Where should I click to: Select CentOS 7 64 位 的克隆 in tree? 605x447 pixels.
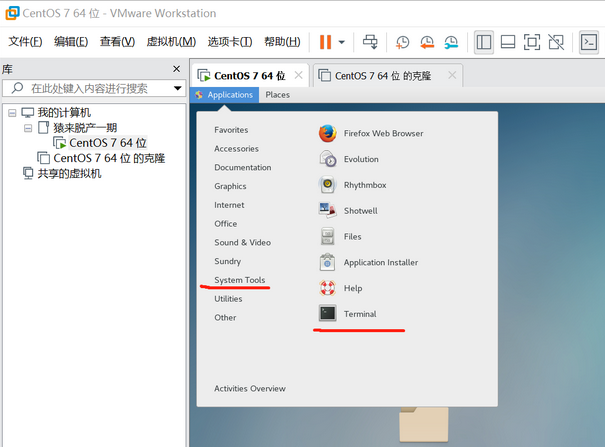pos(109,158)
